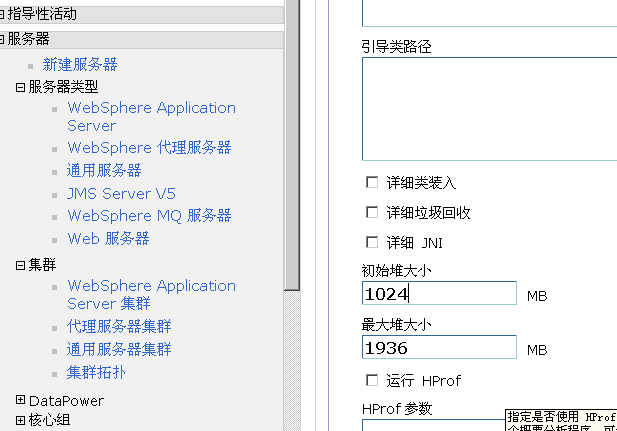Click the HProf 参数 label text
The image size is (617, 431).
pos(397,409)
